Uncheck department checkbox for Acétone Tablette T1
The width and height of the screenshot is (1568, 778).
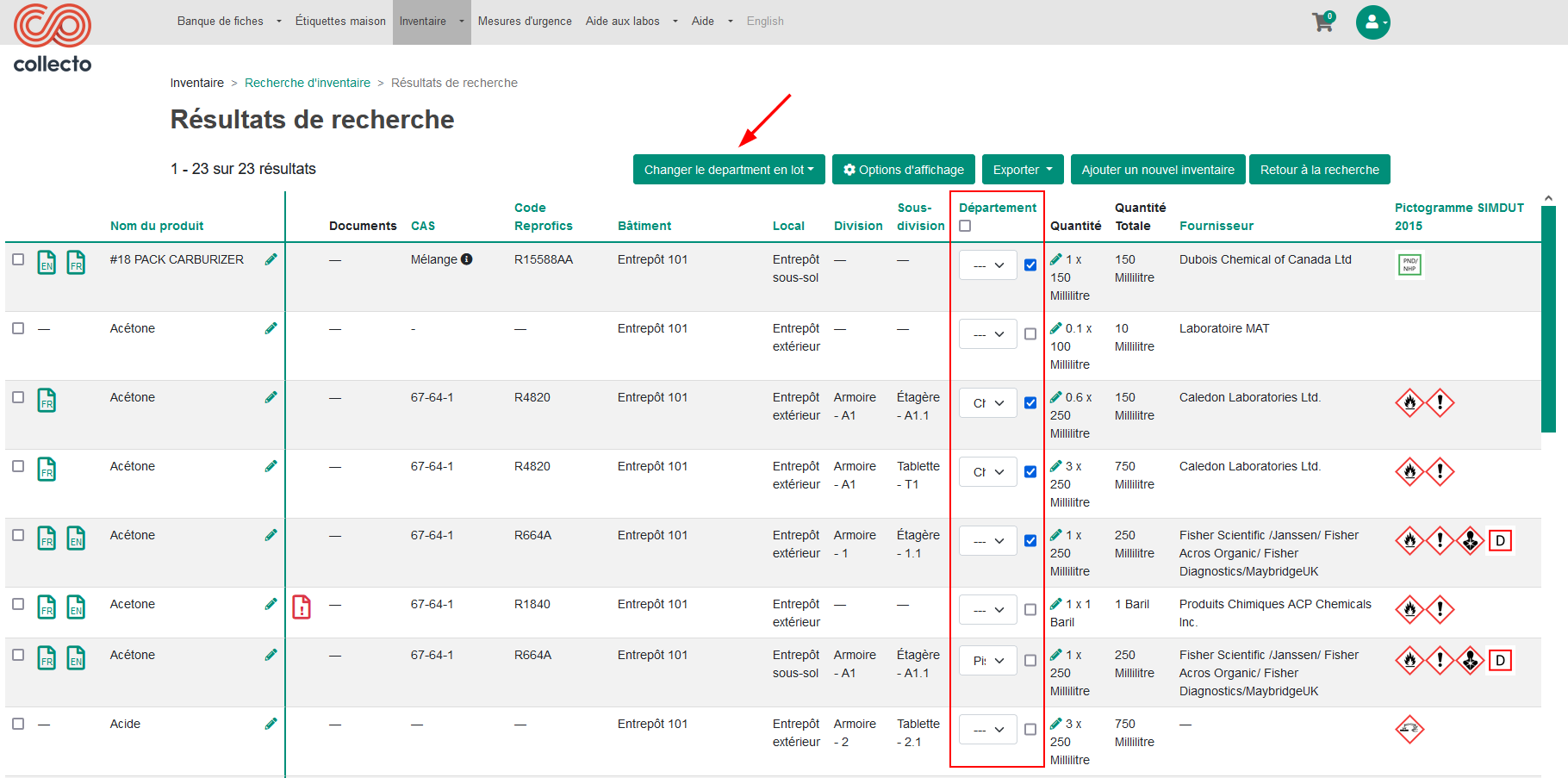[x=1030, y=472]
